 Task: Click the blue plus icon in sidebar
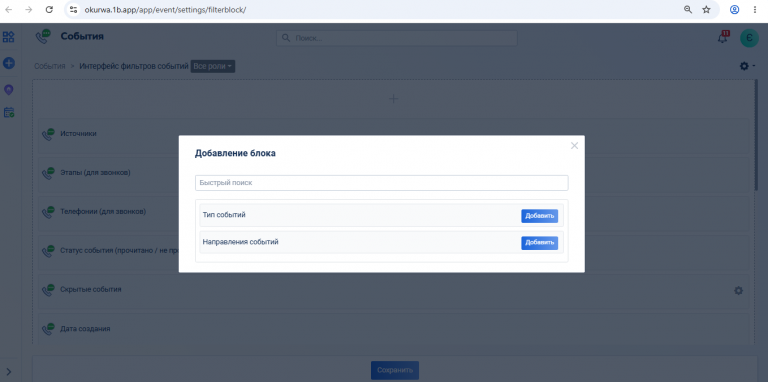9,63
